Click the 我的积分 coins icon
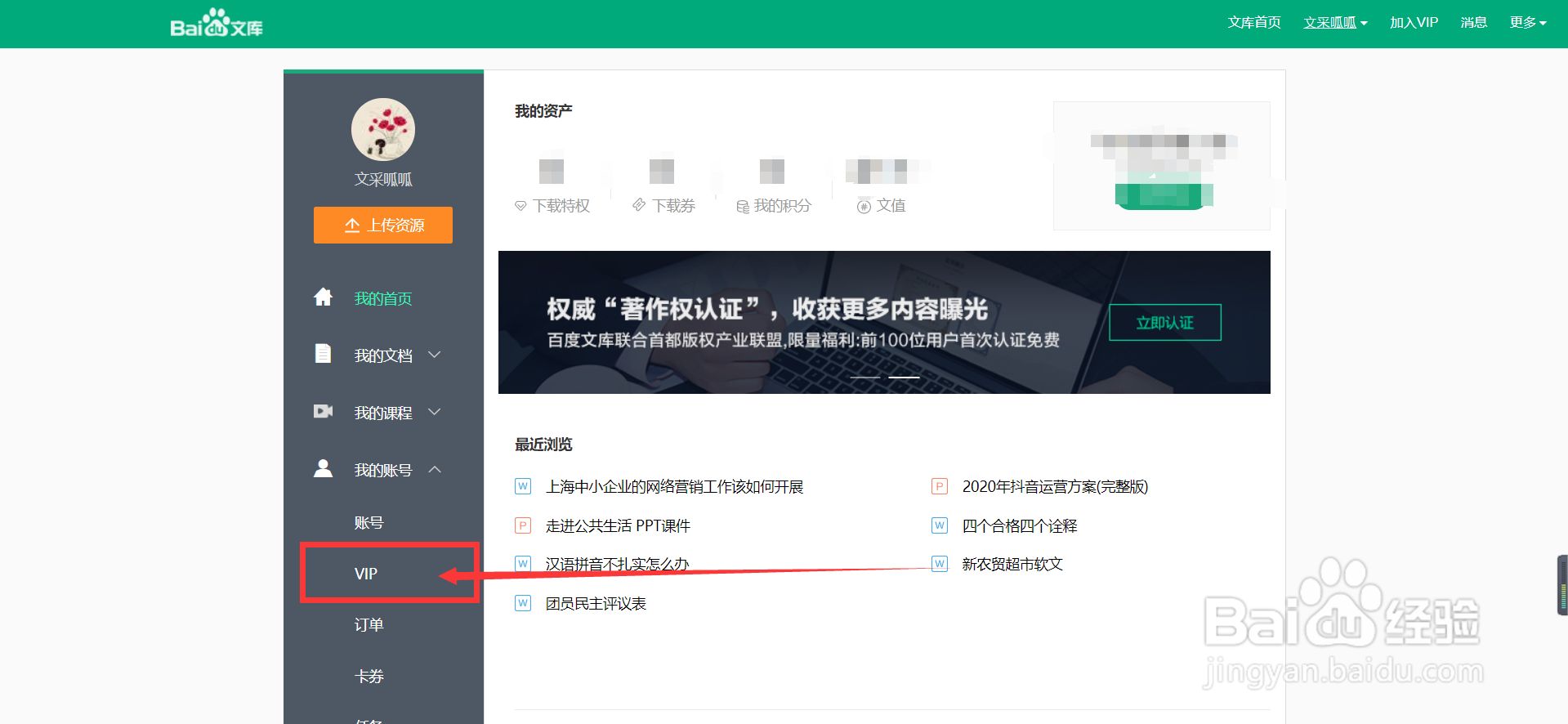Viewport: 1568px width, 724px height. [x=743, y=207]
